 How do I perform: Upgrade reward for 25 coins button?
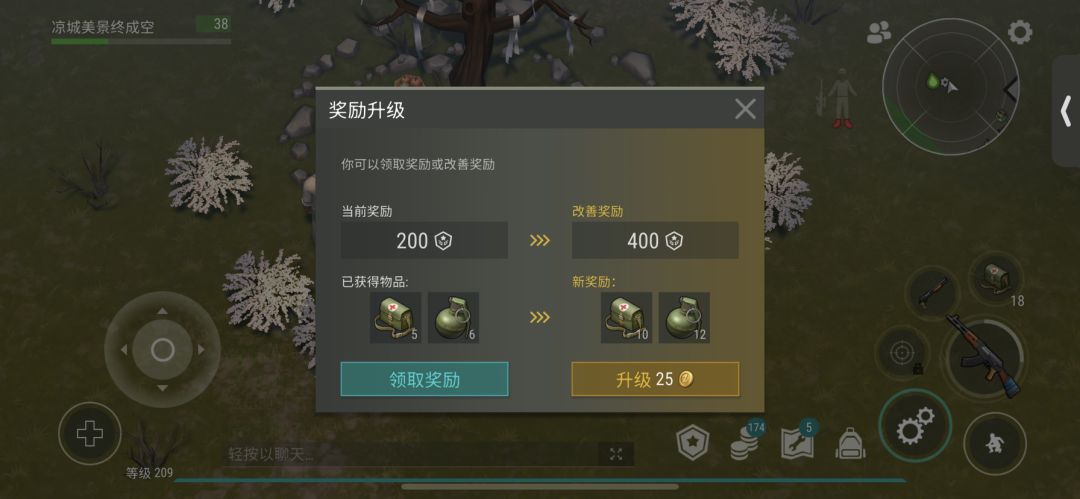coord(655,379)
